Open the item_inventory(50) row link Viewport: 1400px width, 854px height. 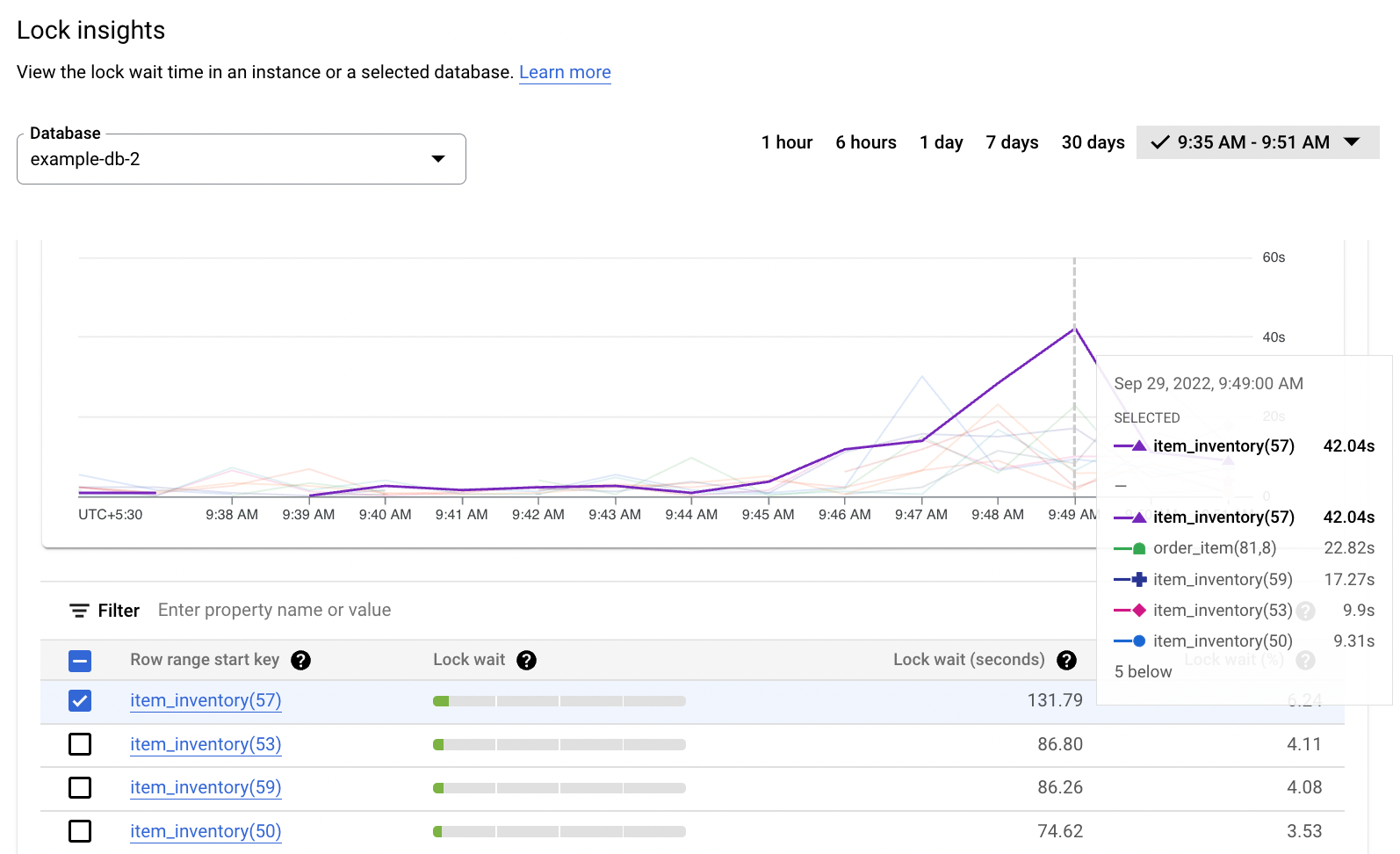(x=206, y=831)
